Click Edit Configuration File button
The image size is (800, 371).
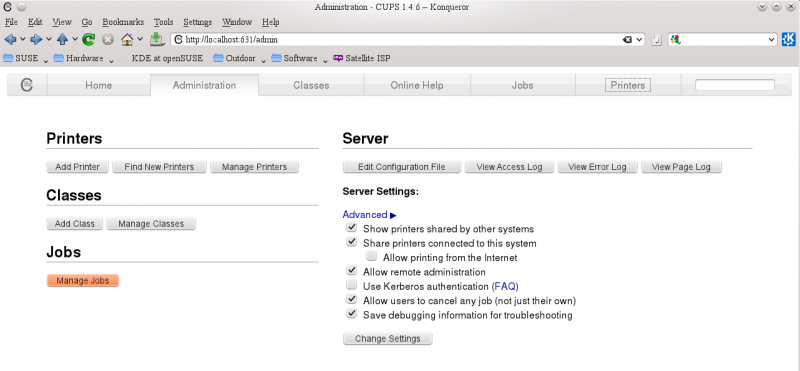(x=402, y=167)
